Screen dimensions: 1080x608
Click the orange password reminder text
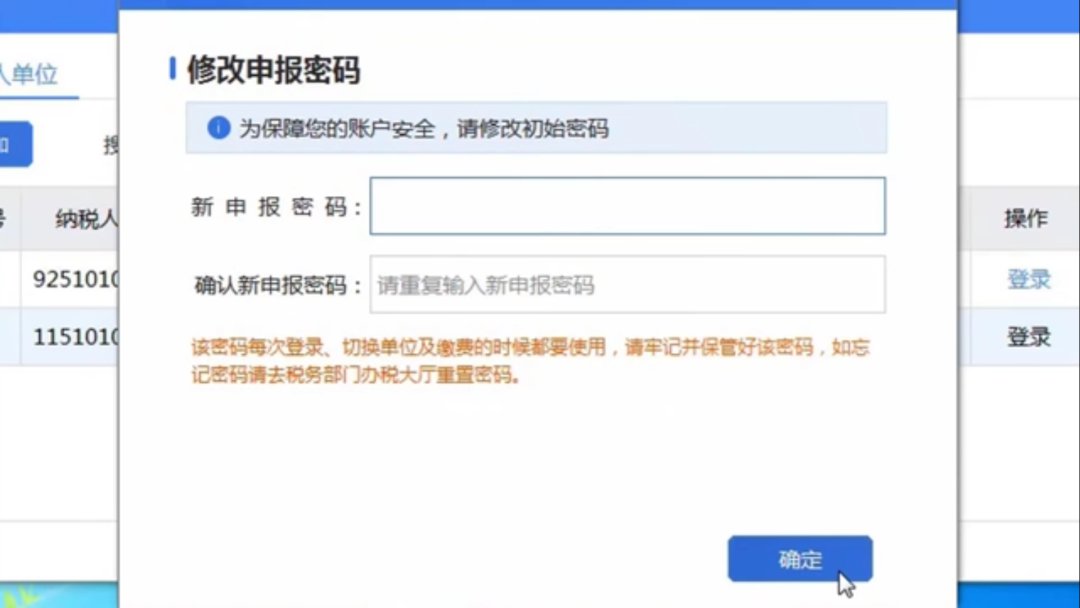point(530,361)
